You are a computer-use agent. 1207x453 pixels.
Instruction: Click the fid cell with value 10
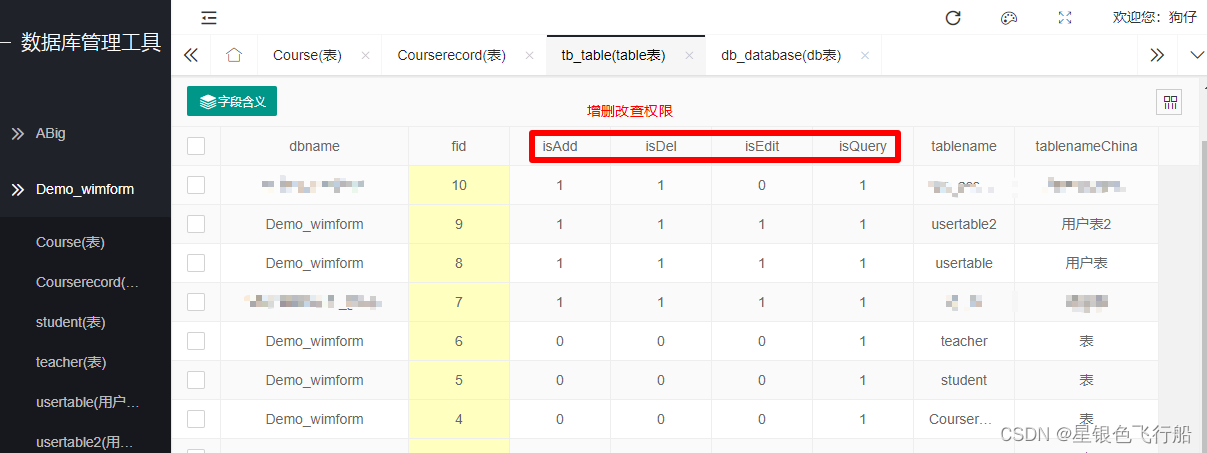click(x=459, y=185)
